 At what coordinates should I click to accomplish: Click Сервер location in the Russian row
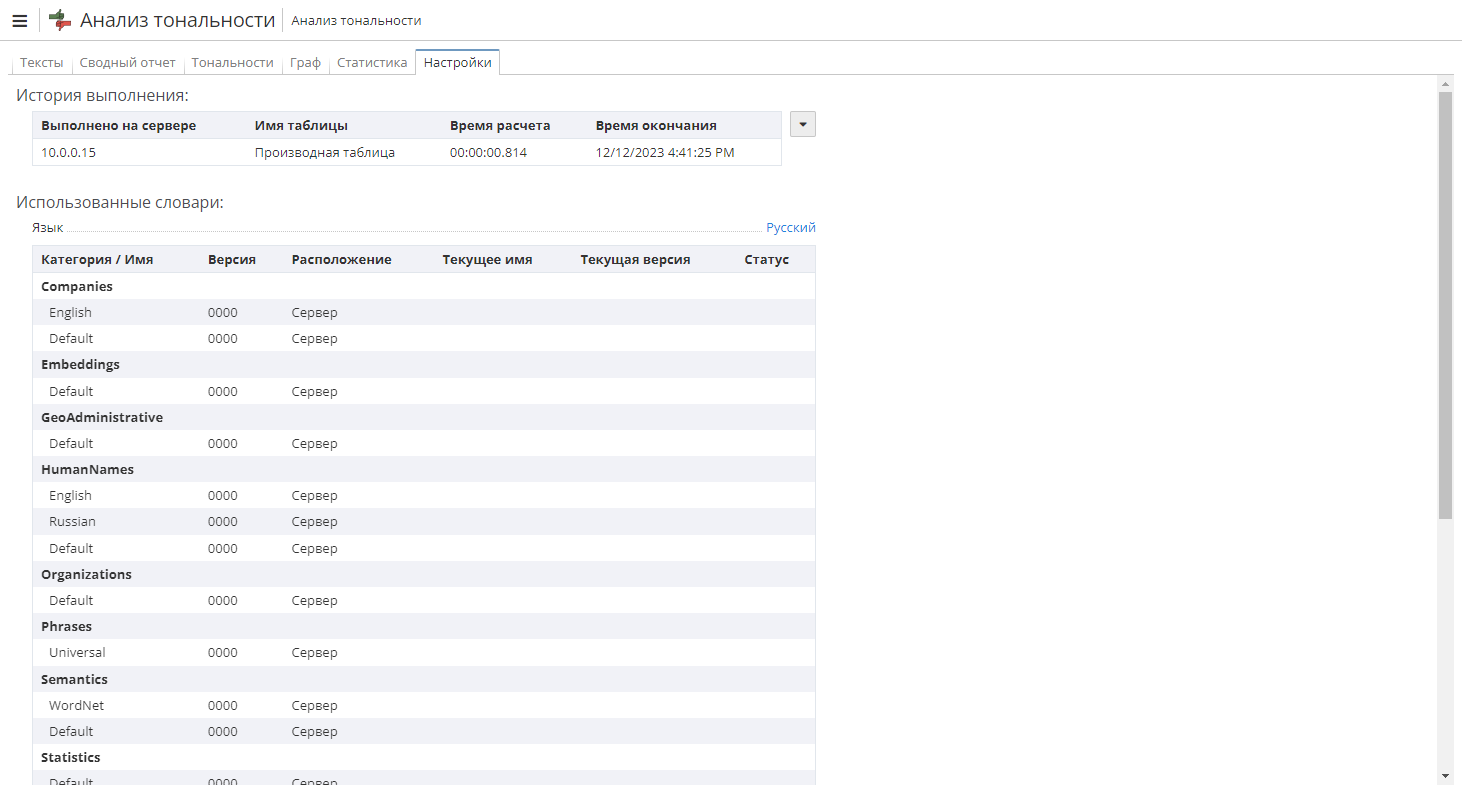click(315, 522)
